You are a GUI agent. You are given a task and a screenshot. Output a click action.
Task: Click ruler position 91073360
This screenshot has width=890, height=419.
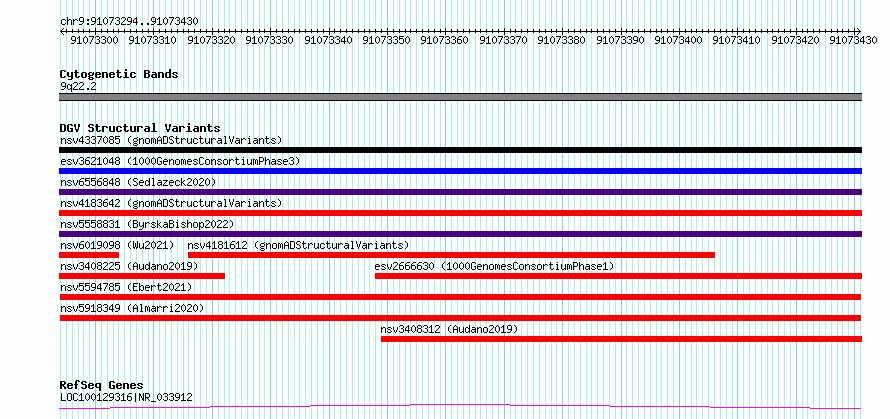[445, 40]
